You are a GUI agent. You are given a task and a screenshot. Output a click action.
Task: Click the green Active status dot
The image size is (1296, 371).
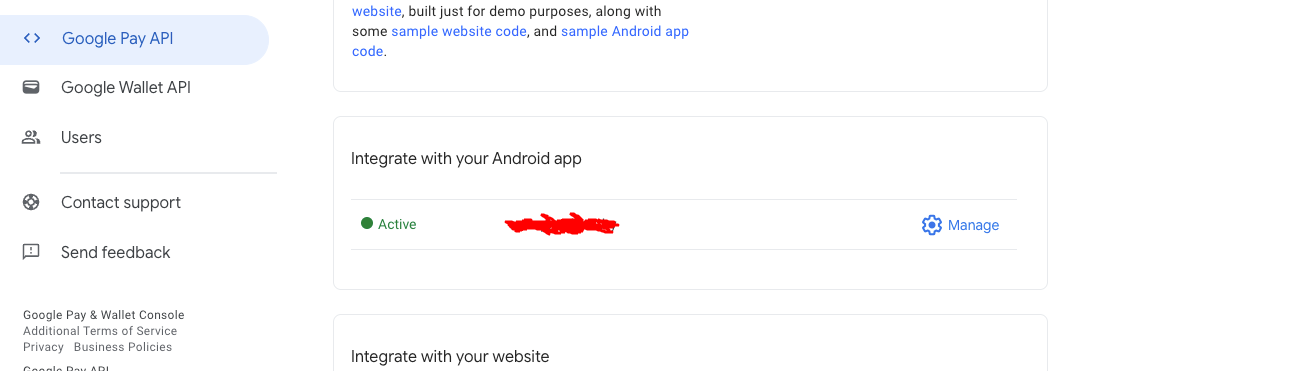coord(367,224)
